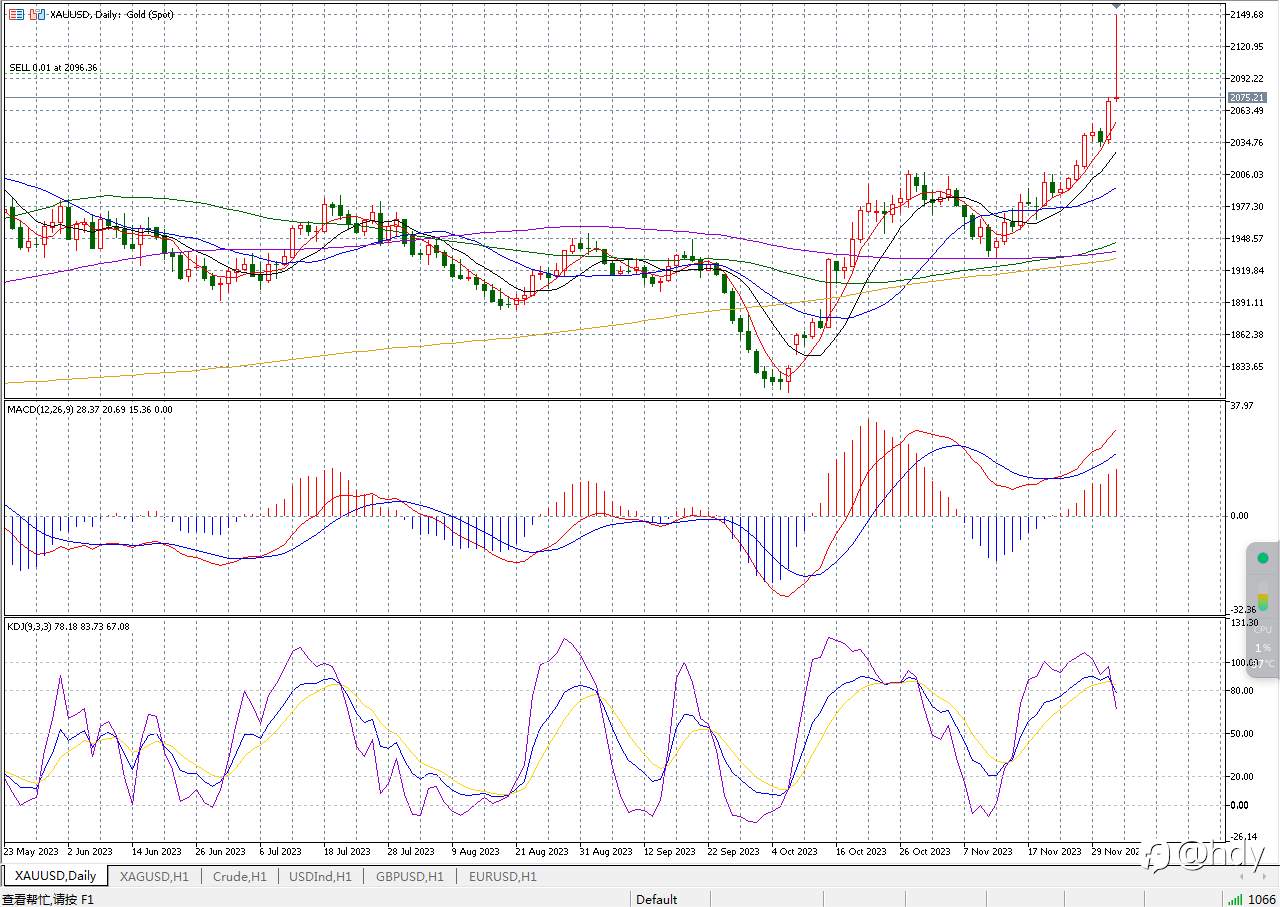This screenshot has height=907, width=1280.
Task: Click the green status dot on side widget
Action: (x=1263, y=558)
